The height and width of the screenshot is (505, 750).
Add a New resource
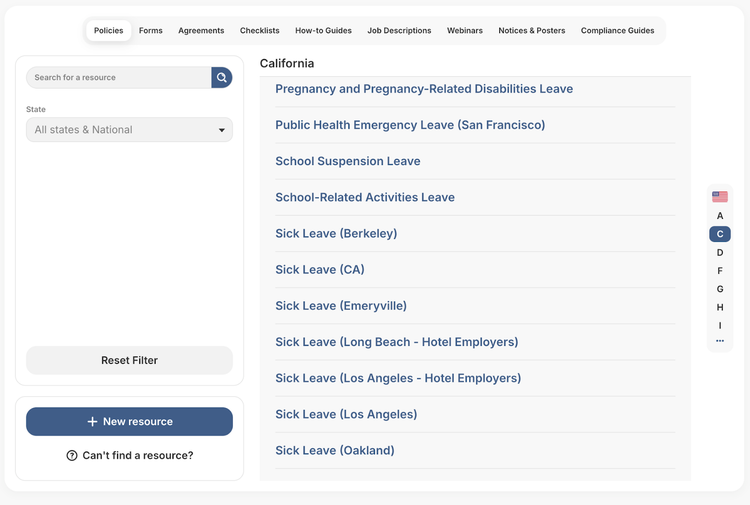pyautogui.click(x=129, y=421)
